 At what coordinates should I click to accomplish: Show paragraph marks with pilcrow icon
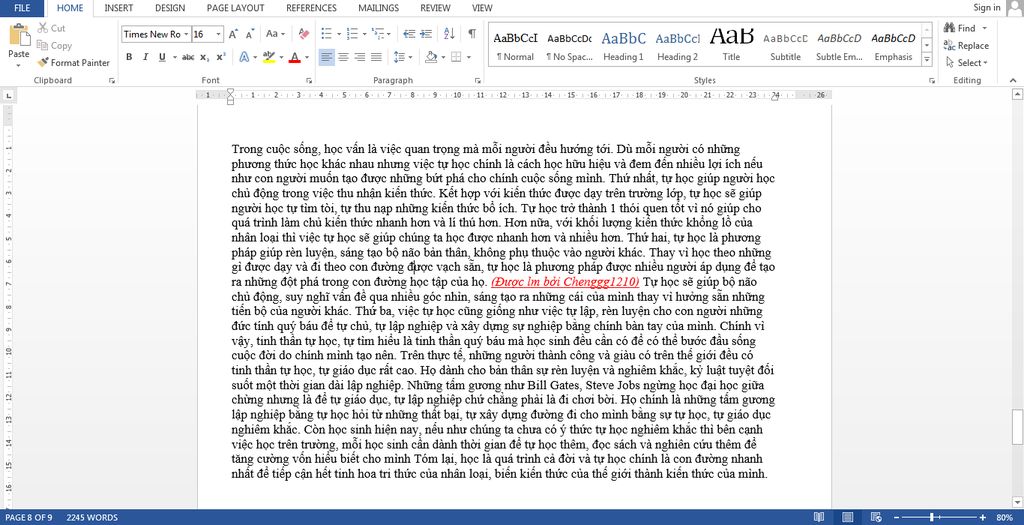point(472,33)
